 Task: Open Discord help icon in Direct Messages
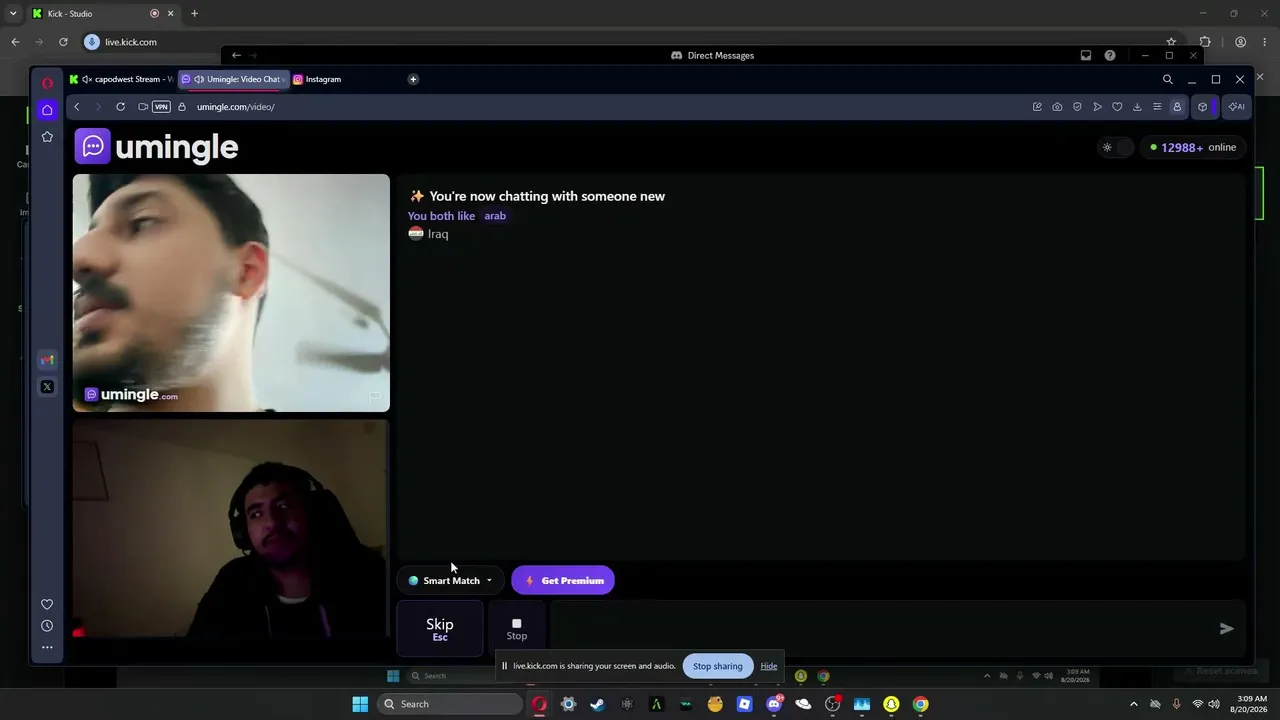pyautogui.click(x=1110, y=56)
